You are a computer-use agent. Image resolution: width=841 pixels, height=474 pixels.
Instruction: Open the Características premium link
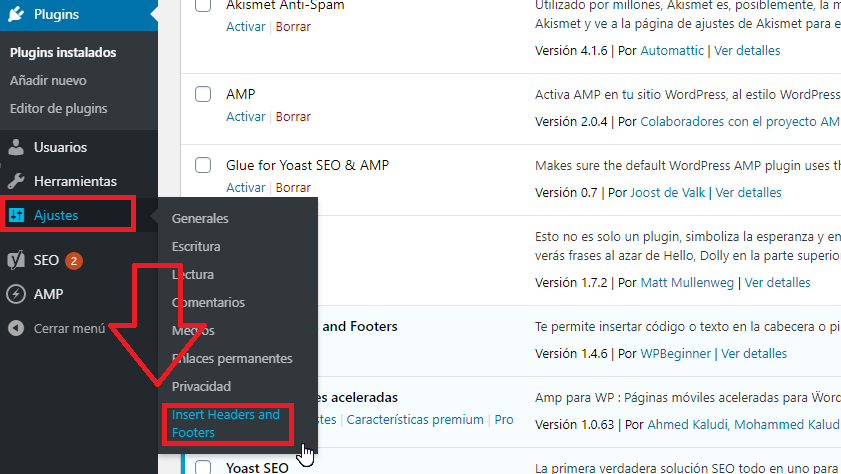point(415,419)
